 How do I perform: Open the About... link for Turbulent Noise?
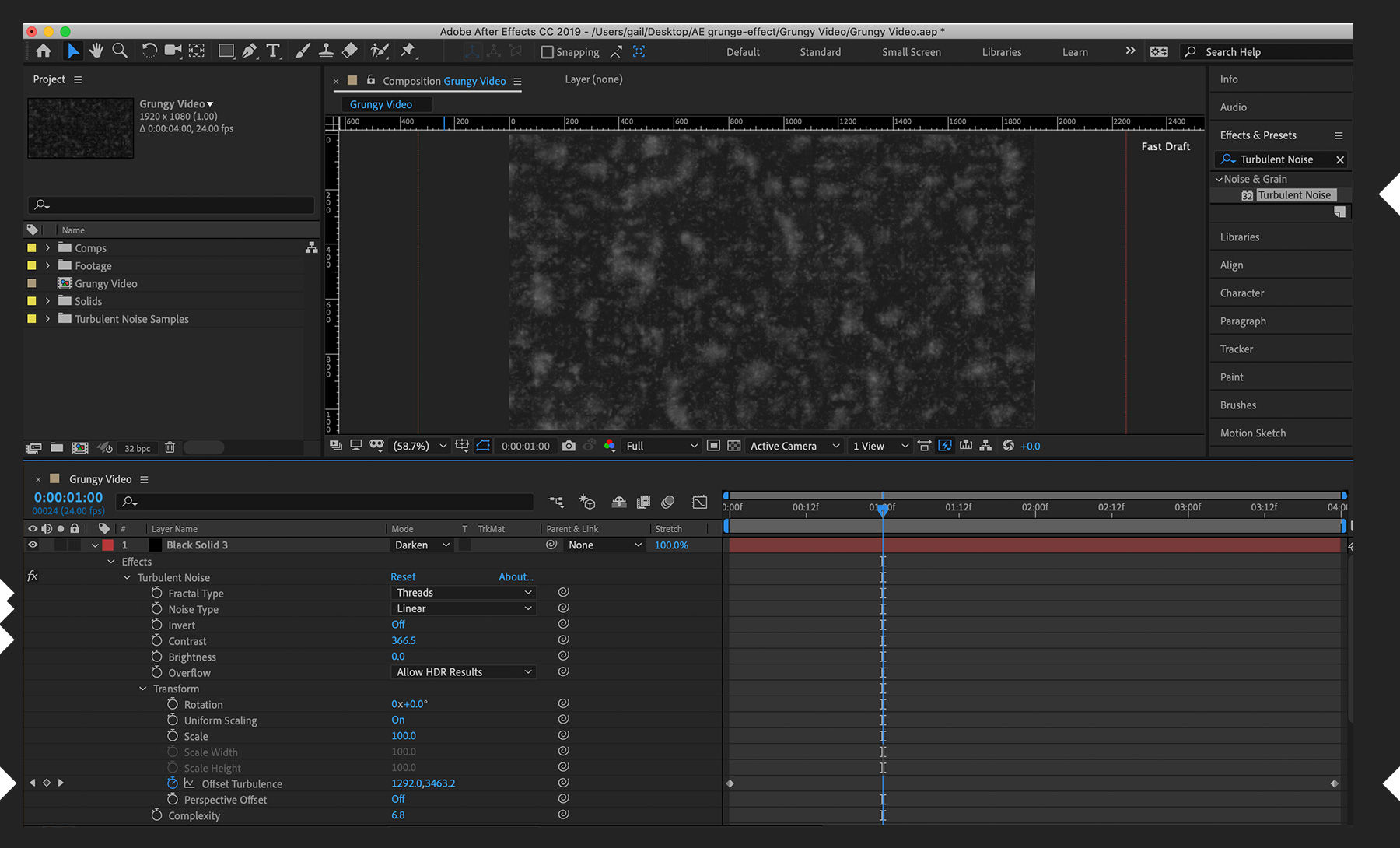pos(515,576)
